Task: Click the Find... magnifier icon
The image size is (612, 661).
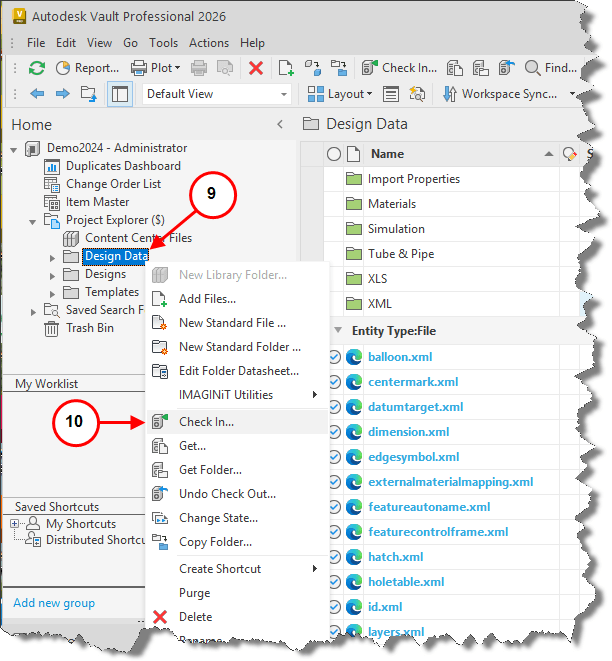Action: (x=533, y=68)
